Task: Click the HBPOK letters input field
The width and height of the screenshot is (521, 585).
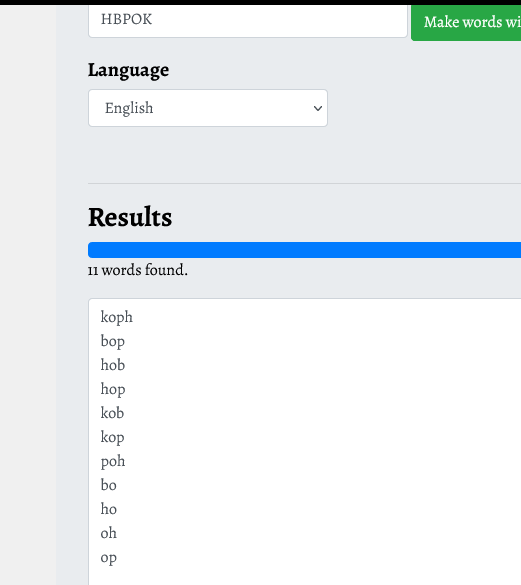Action: [x=248, y=21]
